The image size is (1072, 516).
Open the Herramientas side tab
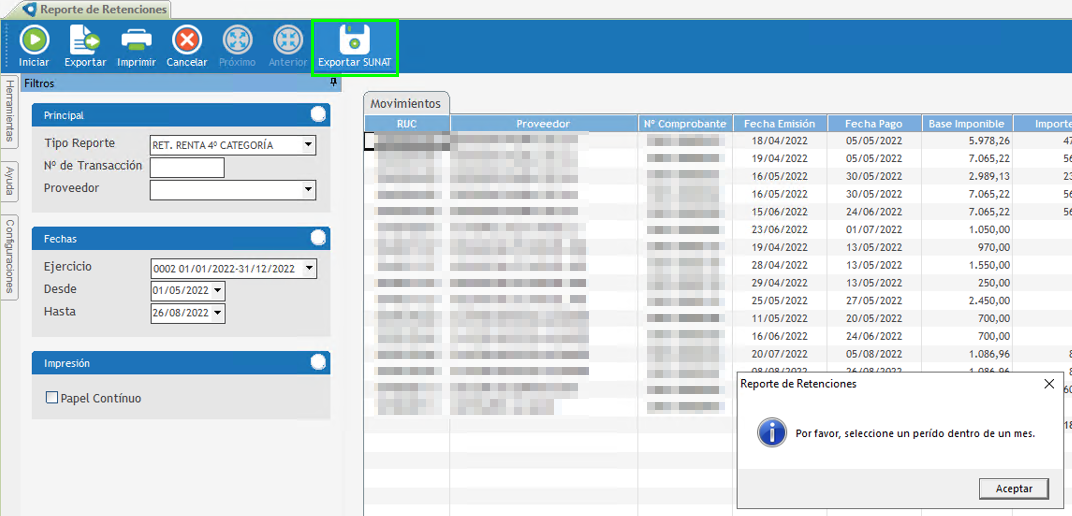[10, 111]
